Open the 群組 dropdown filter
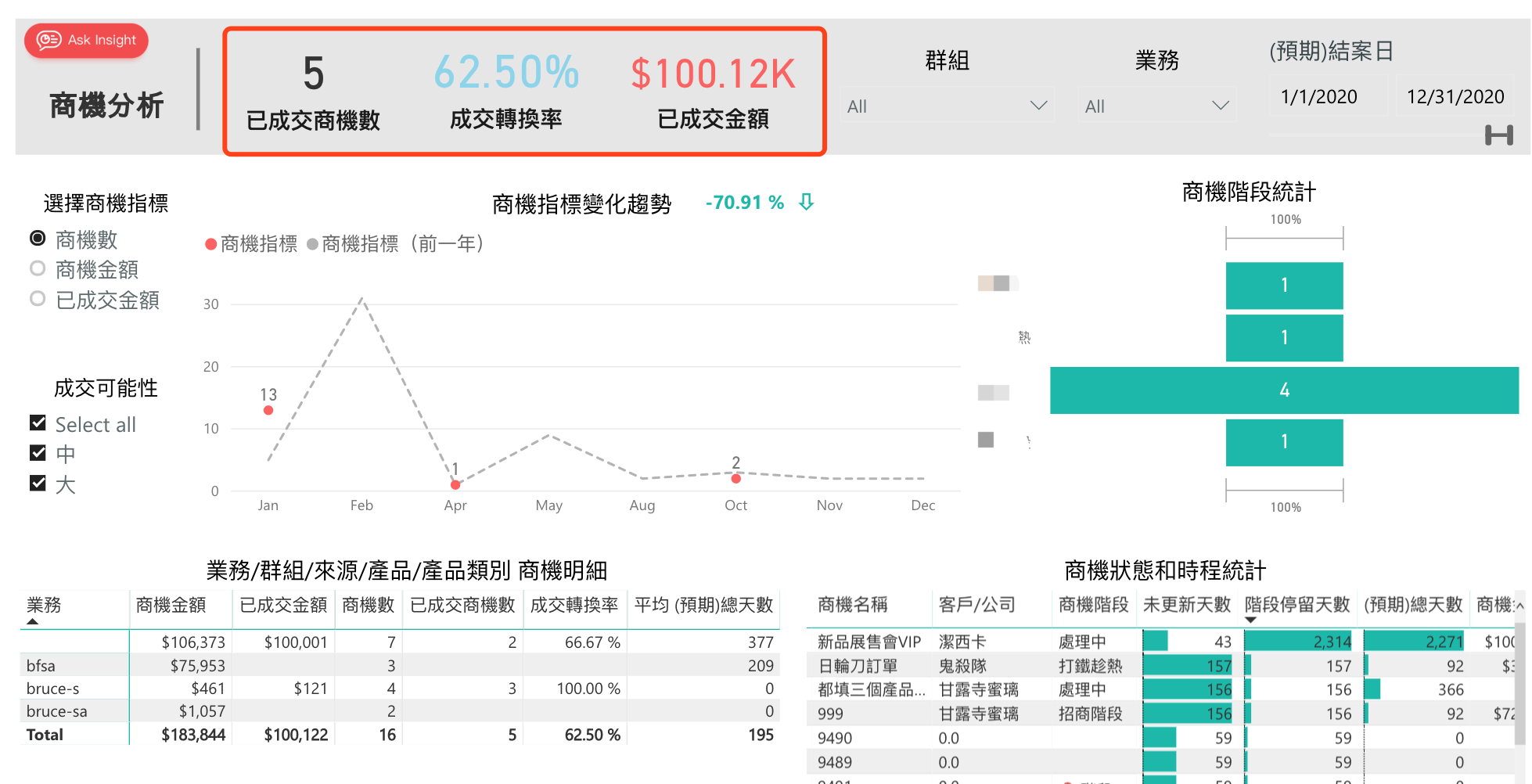The image size is (1532, 784). pos(947,106)
